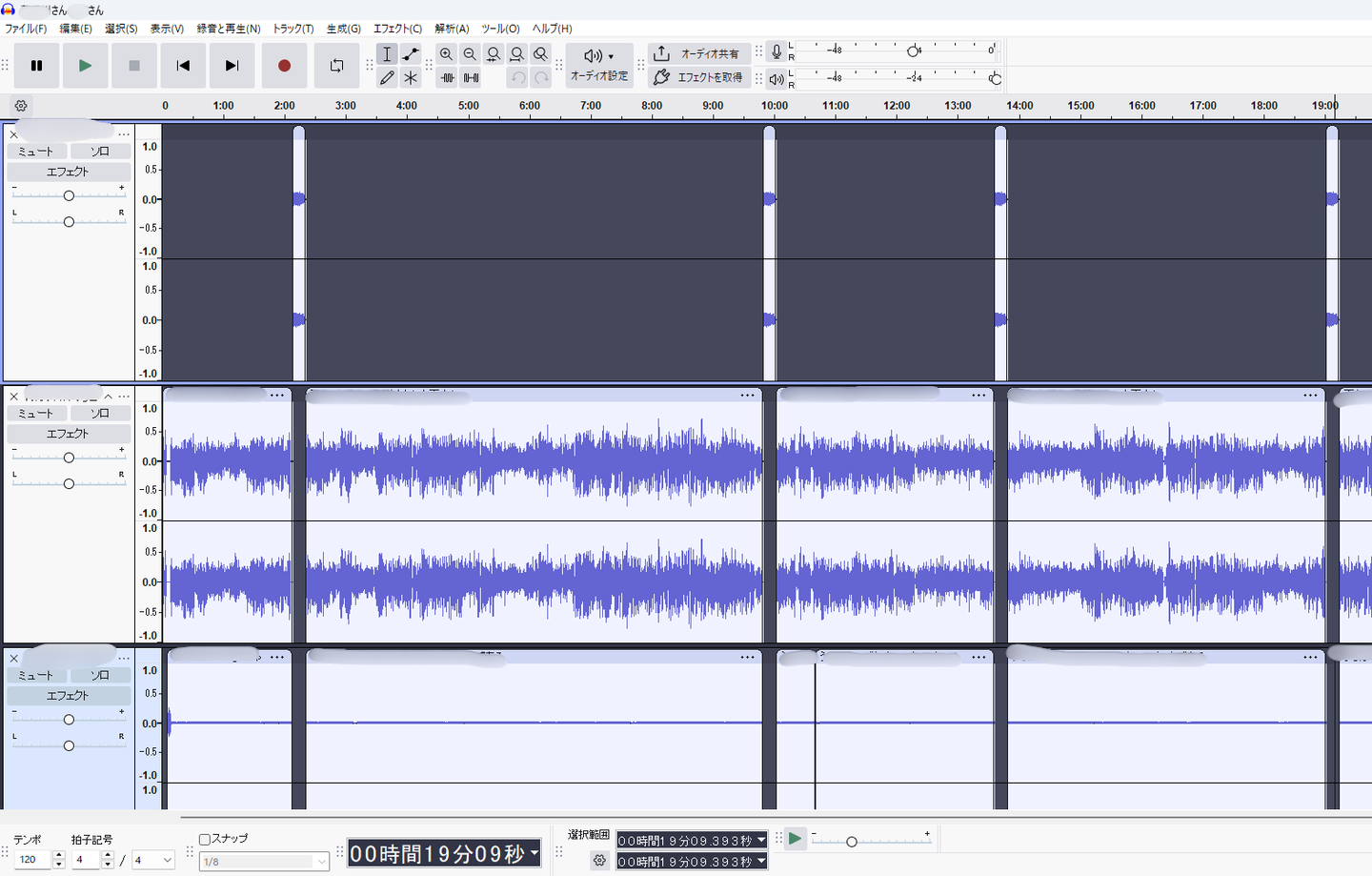
Task: Mute the second track with ミュート
Action: click(x=37, y=414)
